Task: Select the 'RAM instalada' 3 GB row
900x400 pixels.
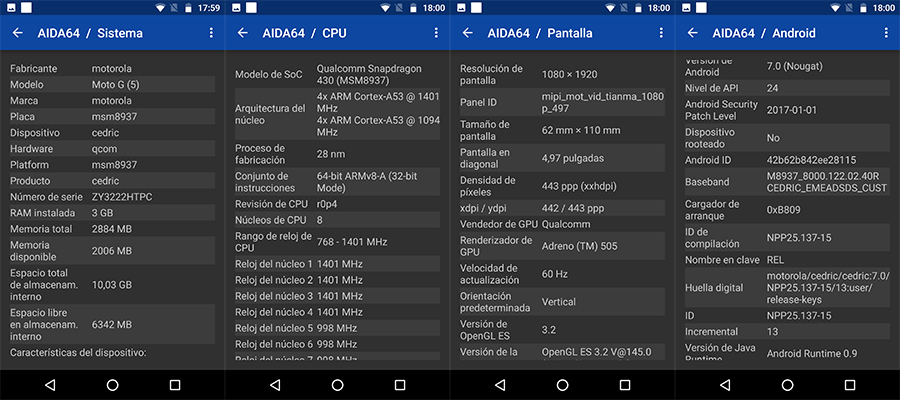Action: click(x=112, y=213)
